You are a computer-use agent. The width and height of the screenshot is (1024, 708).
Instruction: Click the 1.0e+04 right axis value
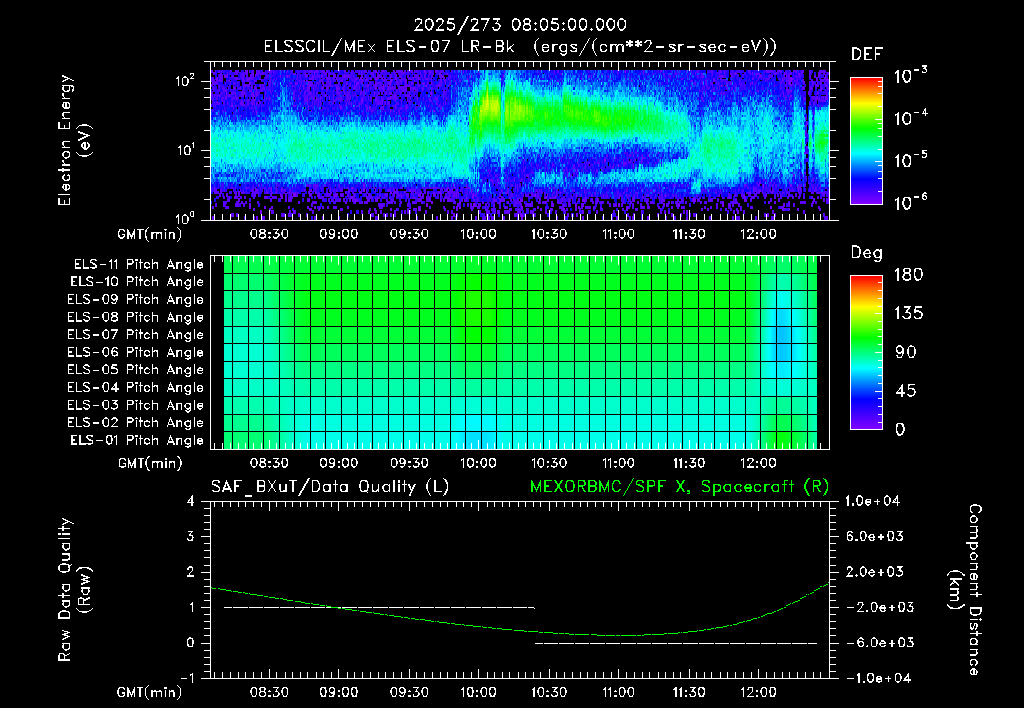pyautogui.click(x=872, y=501)
